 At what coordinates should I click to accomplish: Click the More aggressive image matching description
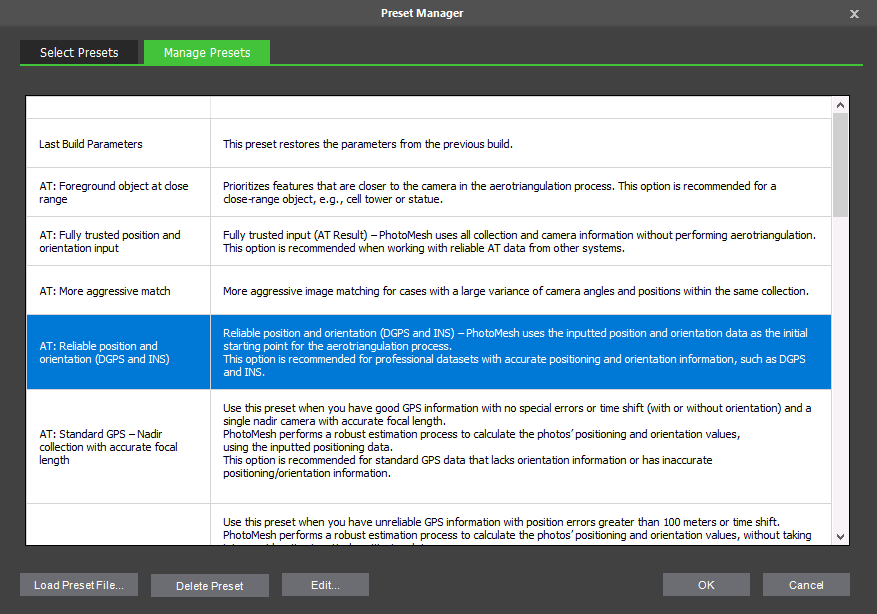(x=514, y=291)
